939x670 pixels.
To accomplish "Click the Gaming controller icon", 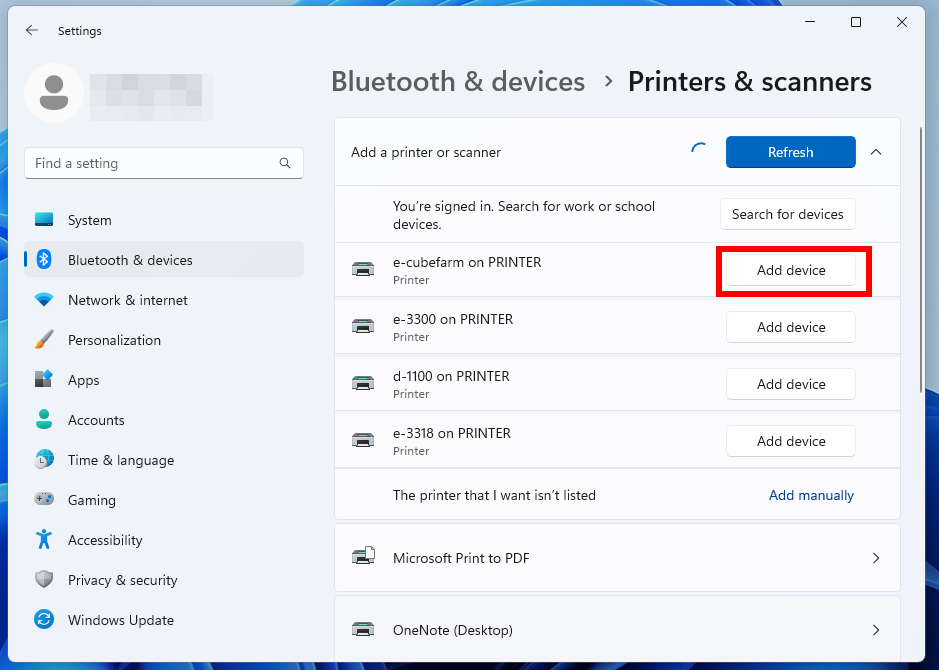I will [x=44, y=499].
